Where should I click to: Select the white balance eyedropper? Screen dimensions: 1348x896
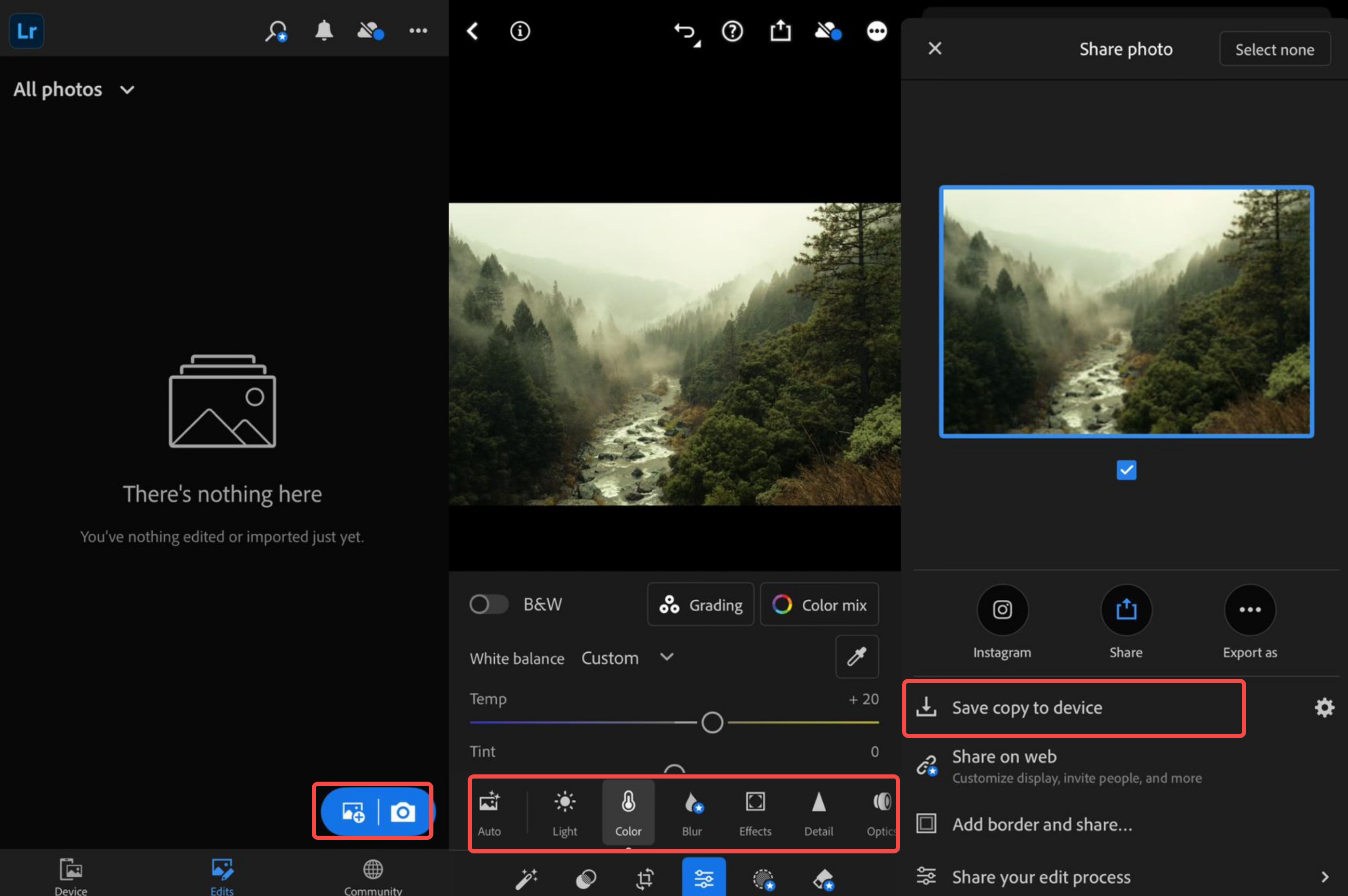tap(857, 656)
